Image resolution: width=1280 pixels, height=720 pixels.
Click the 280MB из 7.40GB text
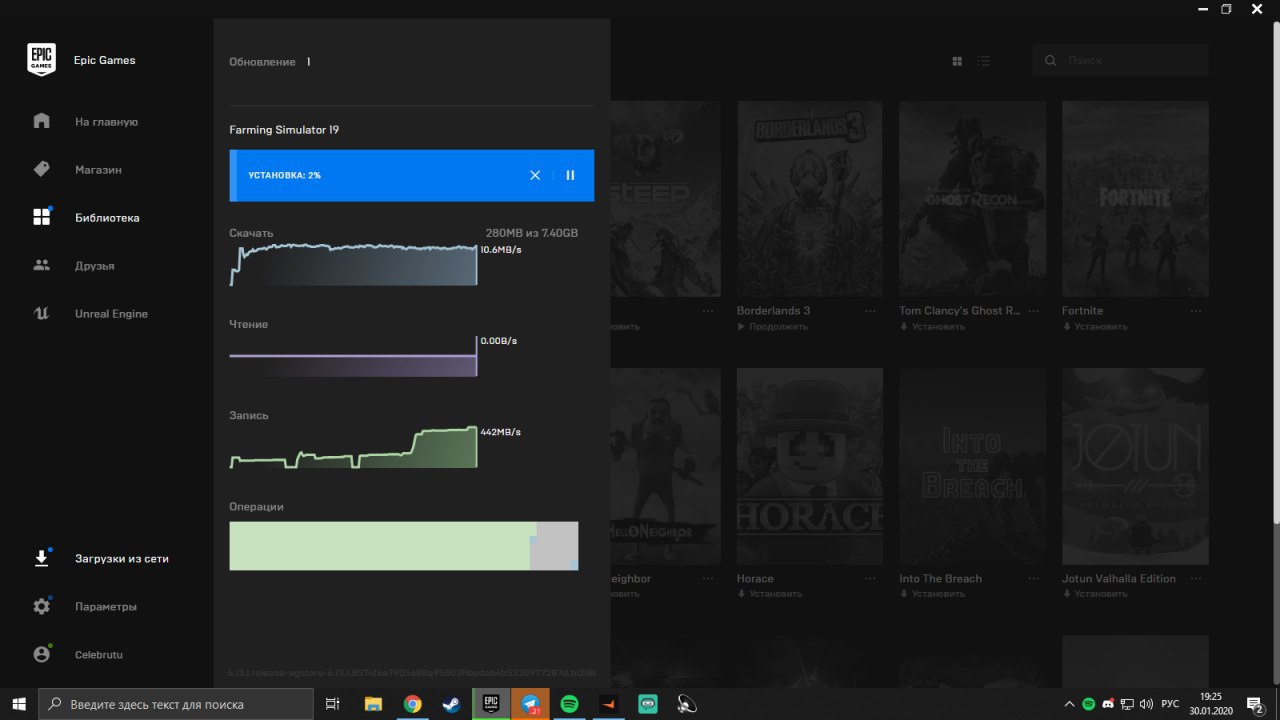point(532,233)
